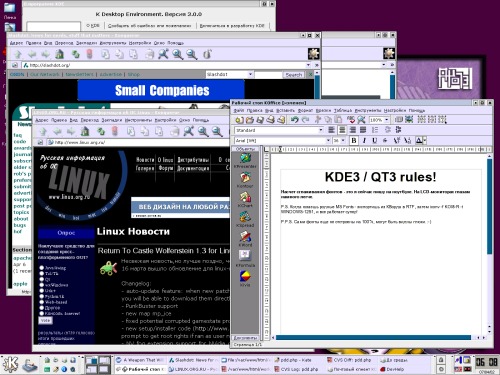
Task: Open Arial font family dropdown
Action: coord(328,141)
